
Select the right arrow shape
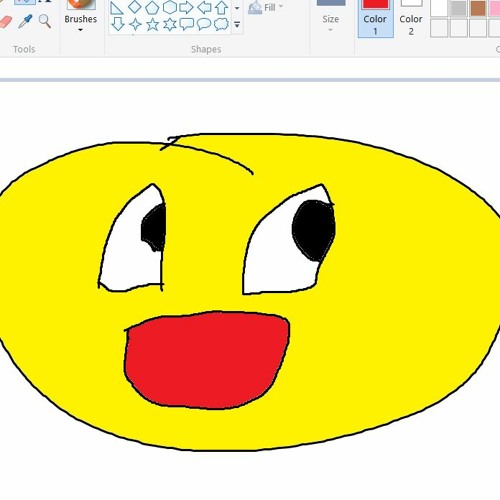click(186, 7)
